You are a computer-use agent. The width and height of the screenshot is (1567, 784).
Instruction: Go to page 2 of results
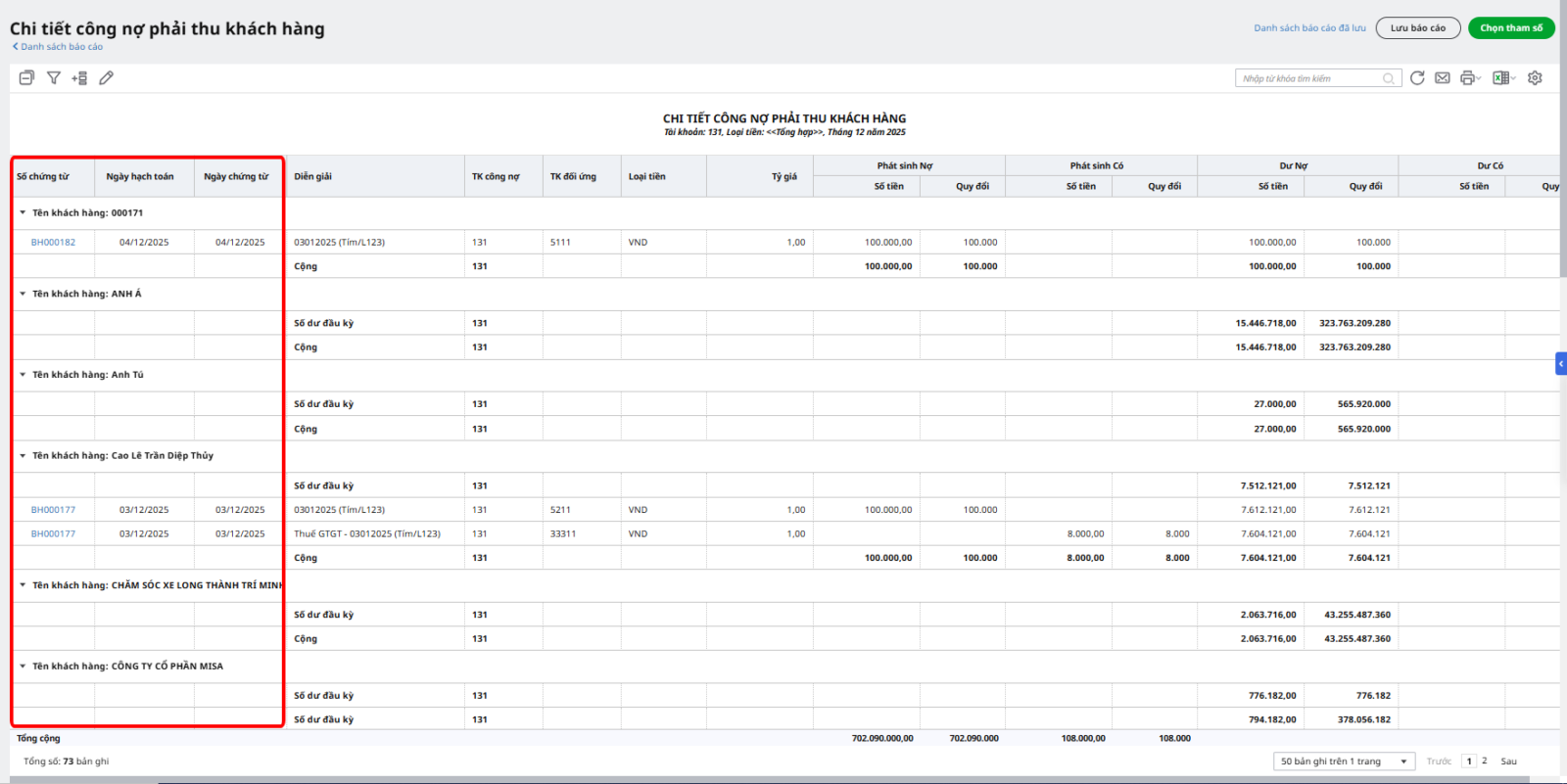tap(1485, 761)
